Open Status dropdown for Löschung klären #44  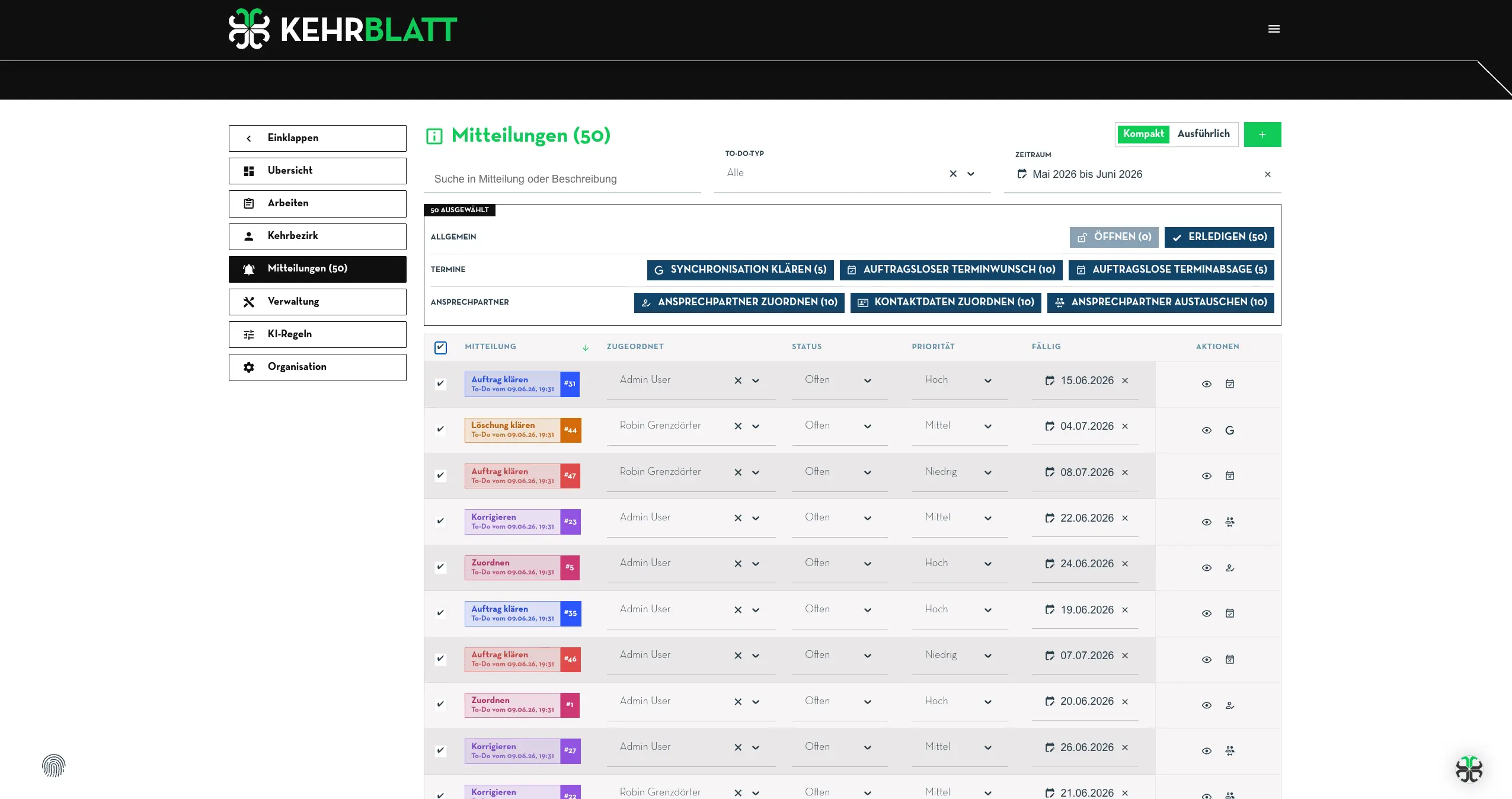(x=867, y=426)
